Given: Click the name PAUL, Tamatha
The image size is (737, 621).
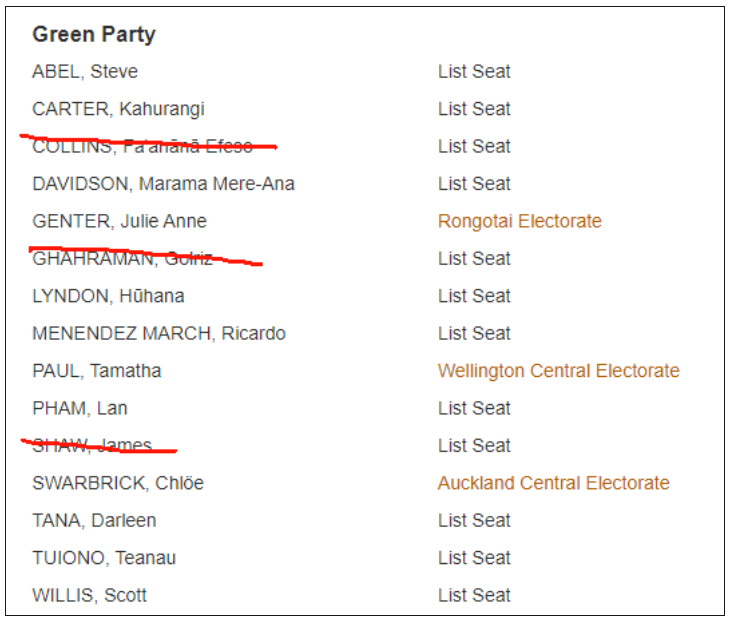Looking at the screenshot, I should (x=96, y=371).
